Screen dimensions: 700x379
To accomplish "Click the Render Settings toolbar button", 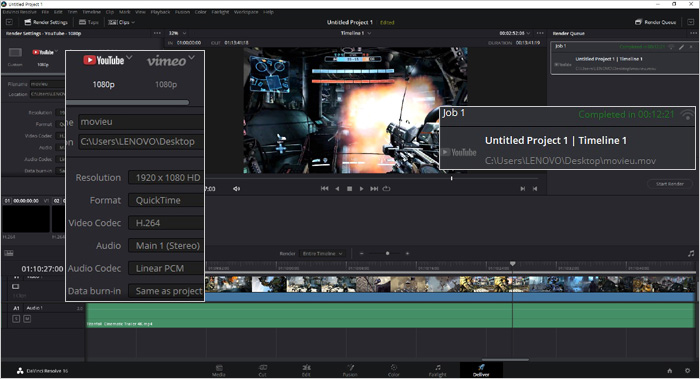I will tap(46, 22).
